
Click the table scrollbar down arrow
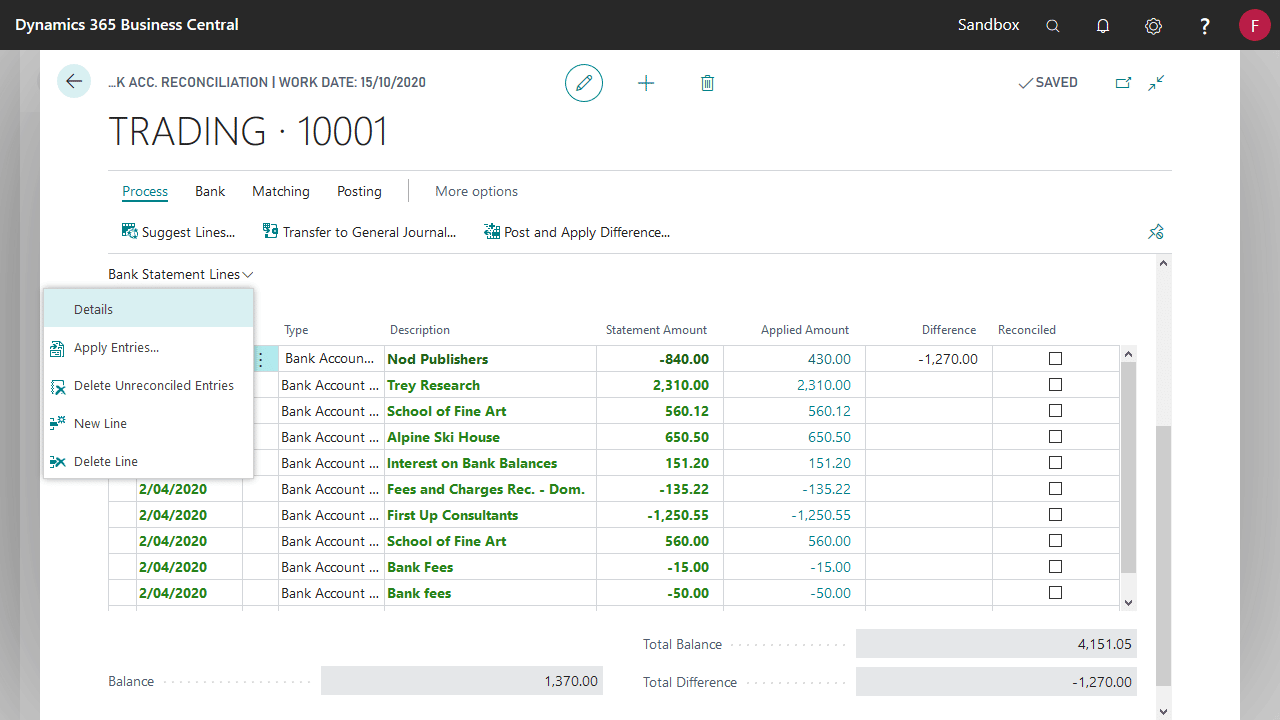point(1129,603)
